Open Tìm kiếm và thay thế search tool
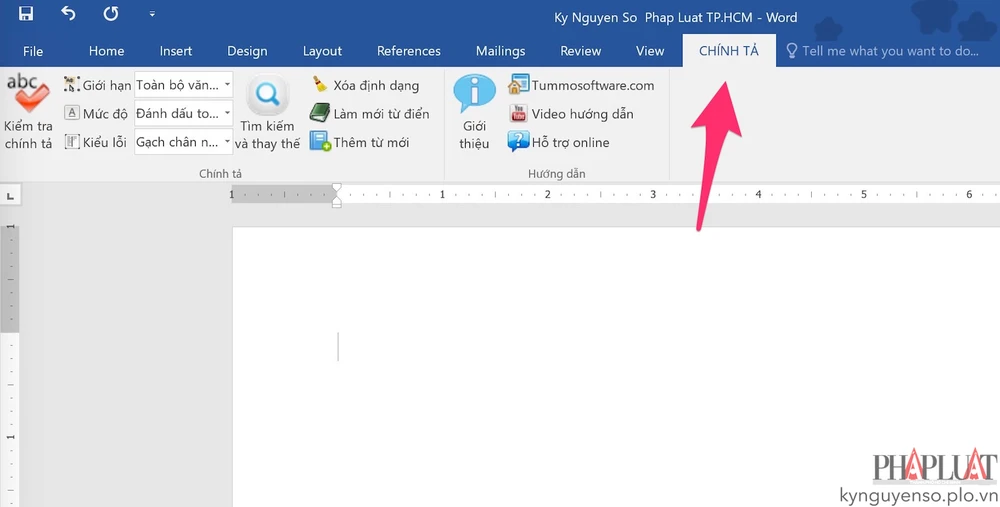 [268, 96]
